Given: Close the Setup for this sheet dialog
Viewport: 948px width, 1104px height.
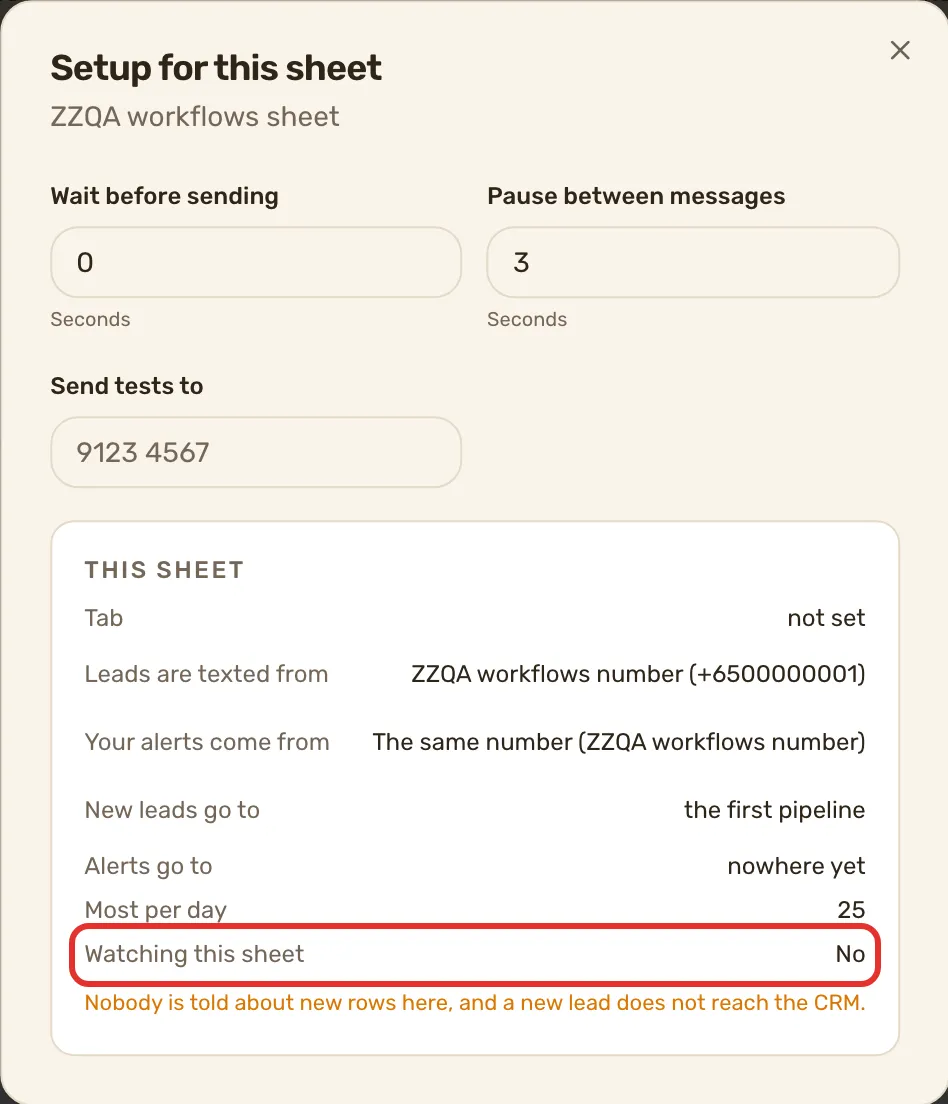Looking at the screenshot, I should pos(899,50).
